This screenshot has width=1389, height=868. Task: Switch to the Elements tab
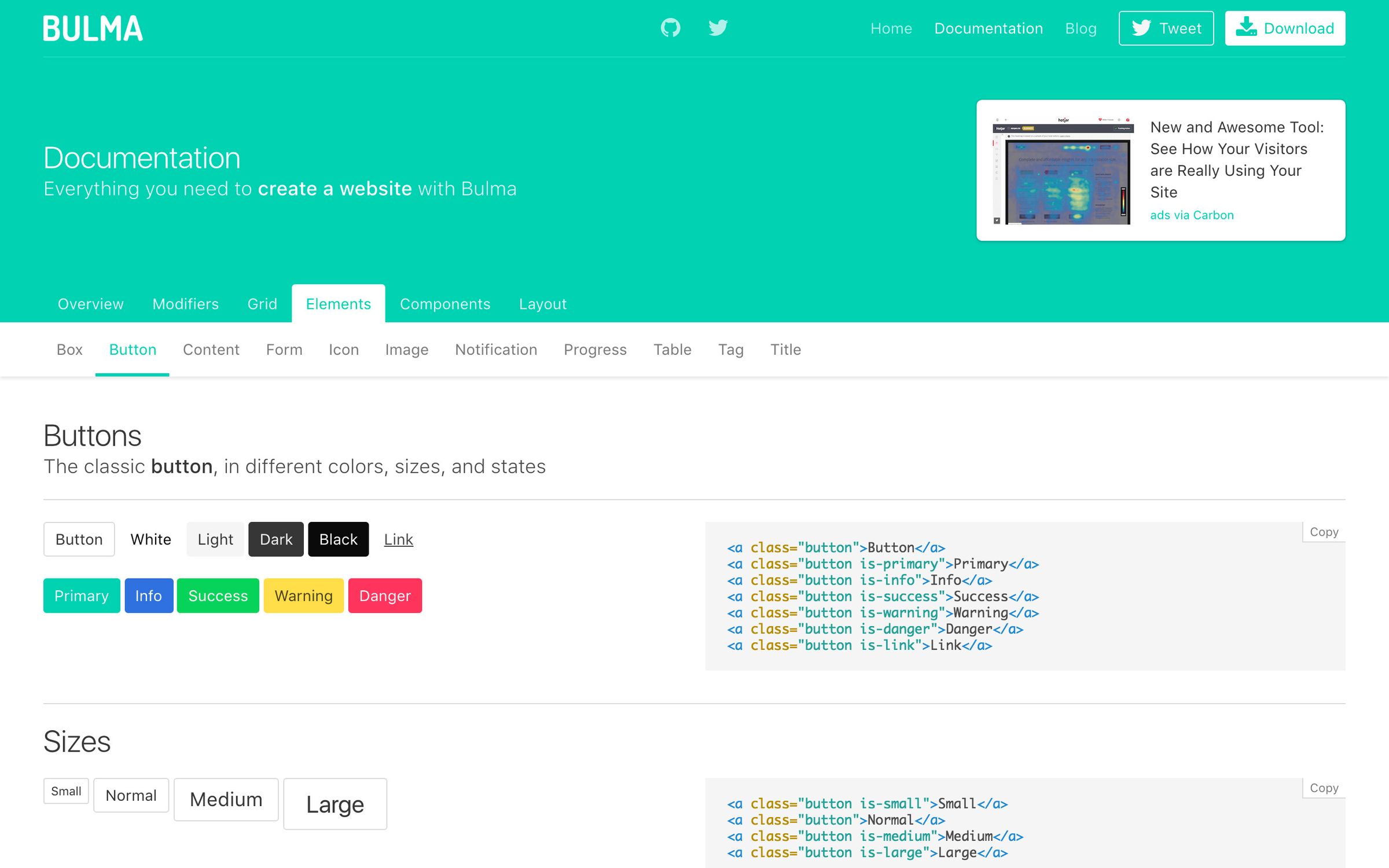[x=338, y=304]
